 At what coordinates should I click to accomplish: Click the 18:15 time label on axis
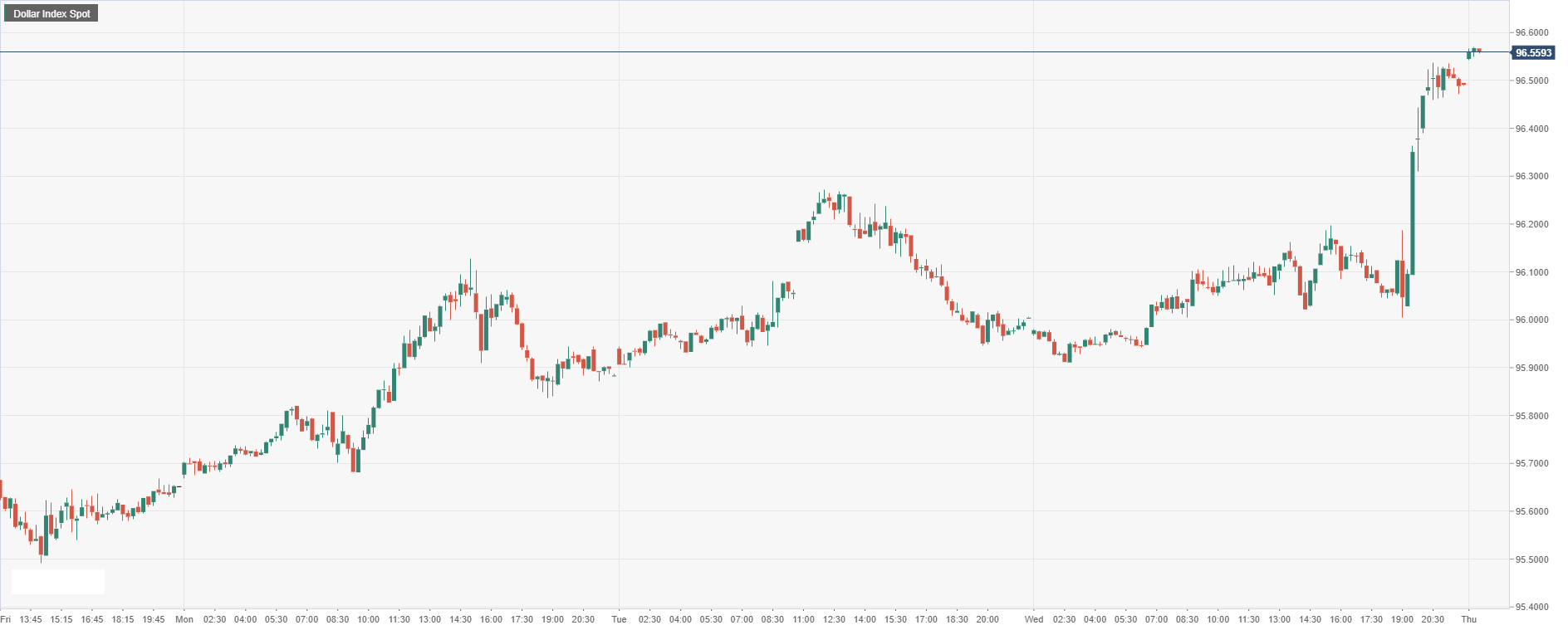pyautogui.click(x=123, y=619)
